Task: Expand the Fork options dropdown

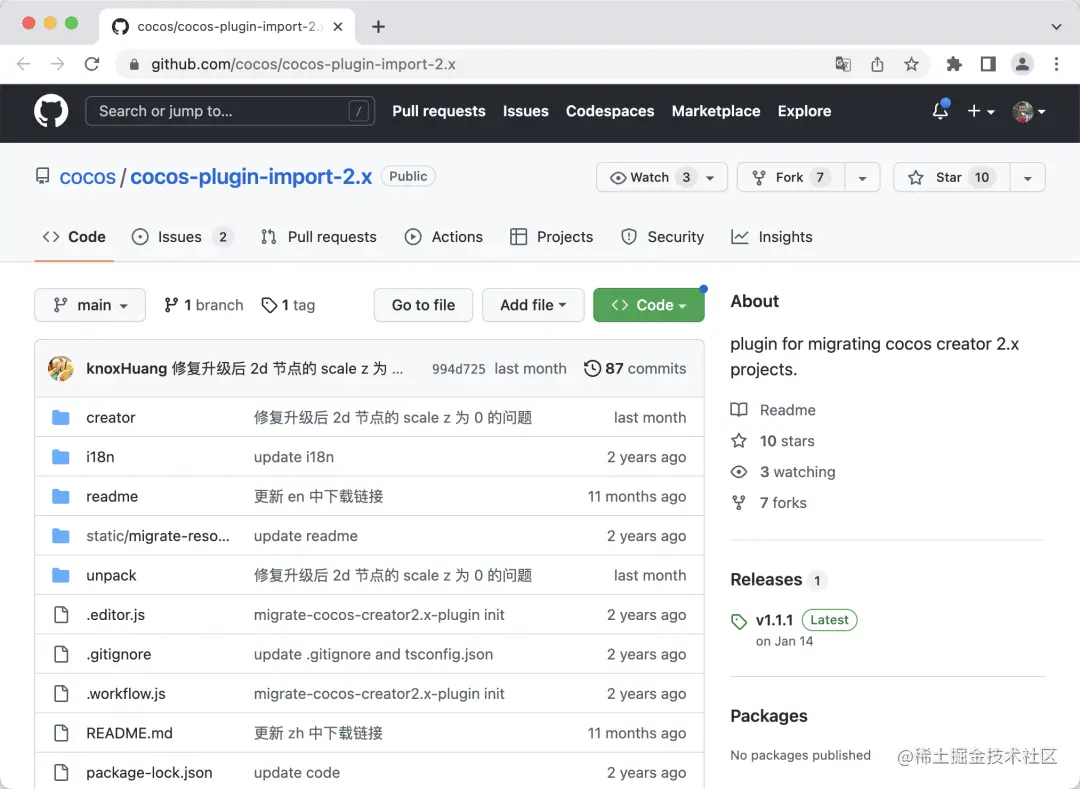Action: pyautogui.click(x=862, y=178)
